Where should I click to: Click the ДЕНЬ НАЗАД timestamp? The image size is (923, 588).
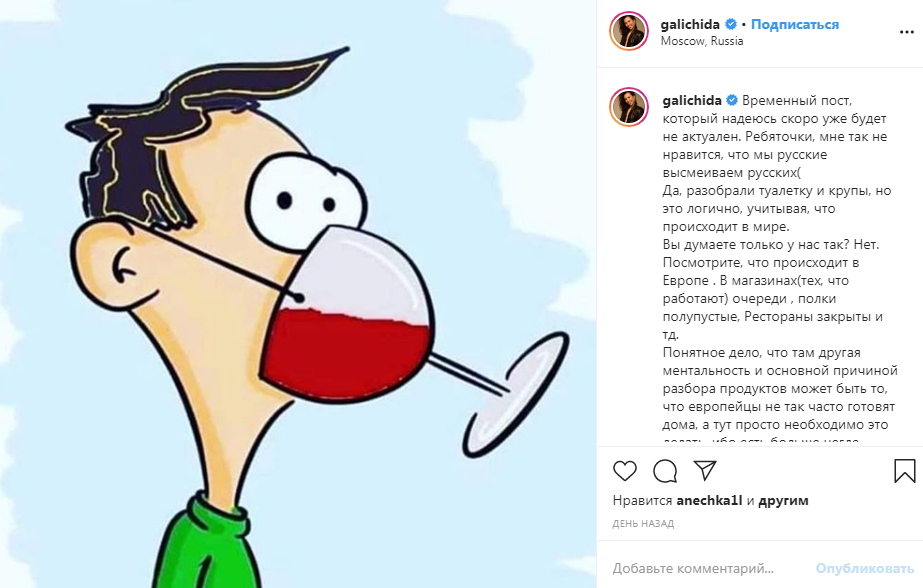click(x=643, y=523)
